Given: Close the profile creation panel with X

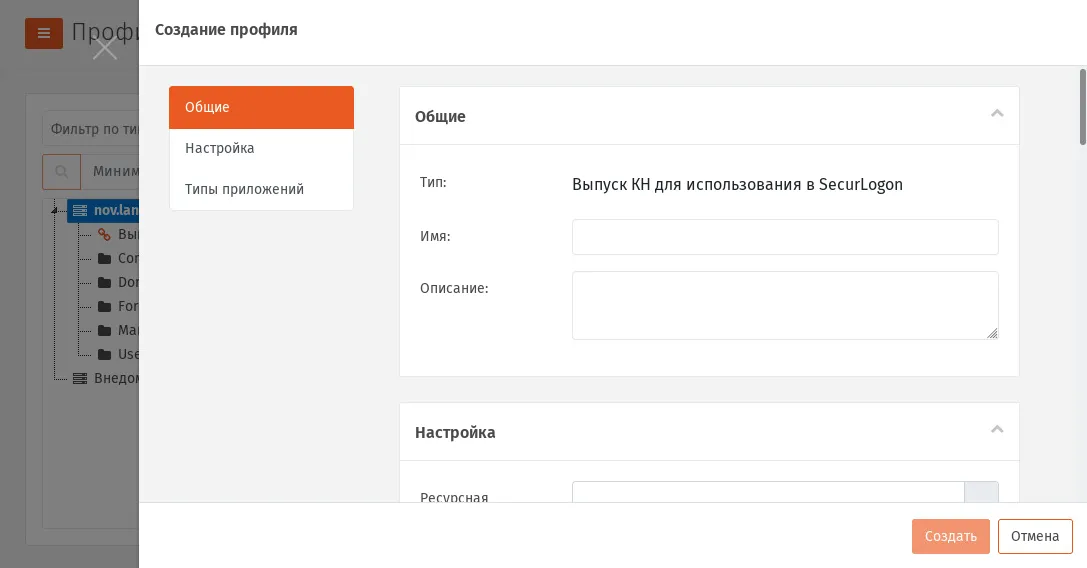Looking at the screenshot, I should (x=105, y=49).
